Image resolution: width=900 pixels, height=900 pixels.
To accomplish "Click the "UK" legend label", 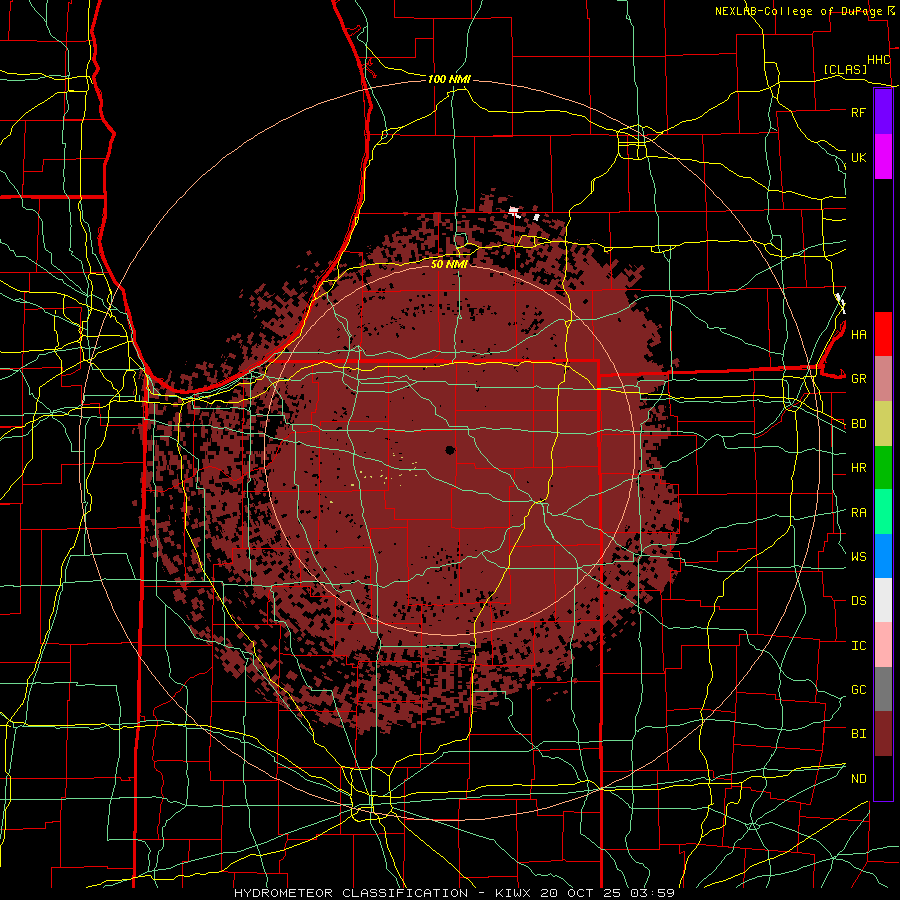I will point(858,157).
